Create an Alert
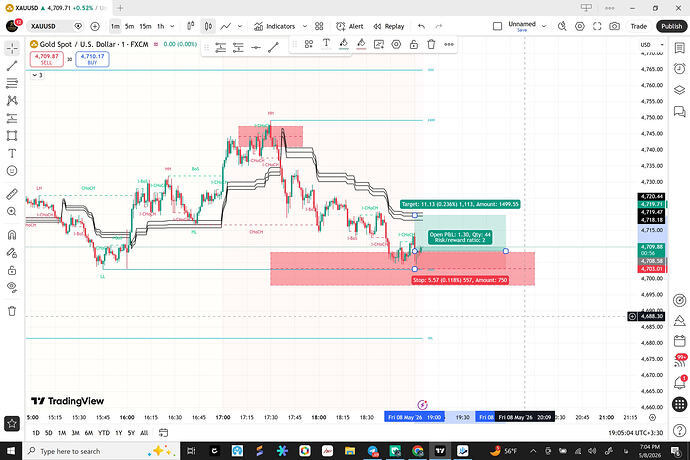 tap(349, 26)
